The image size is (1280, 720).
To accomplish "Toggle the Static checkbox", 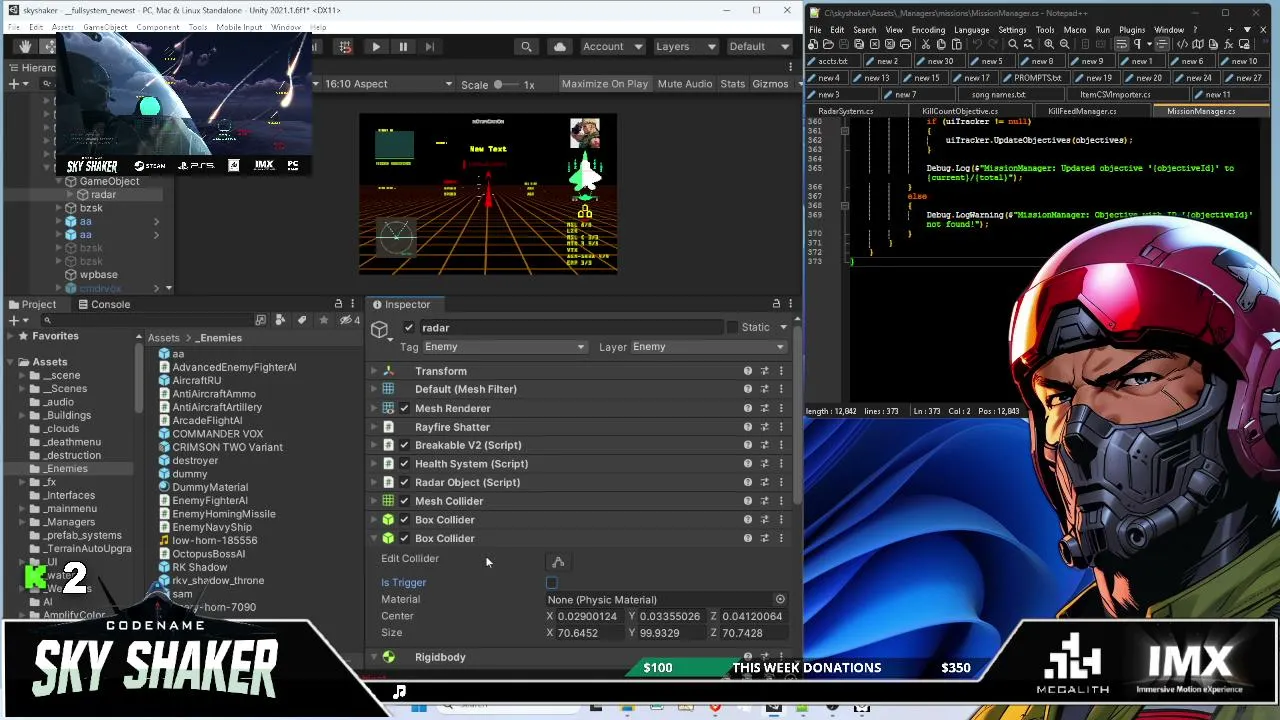I will click(x=733, y=327).
